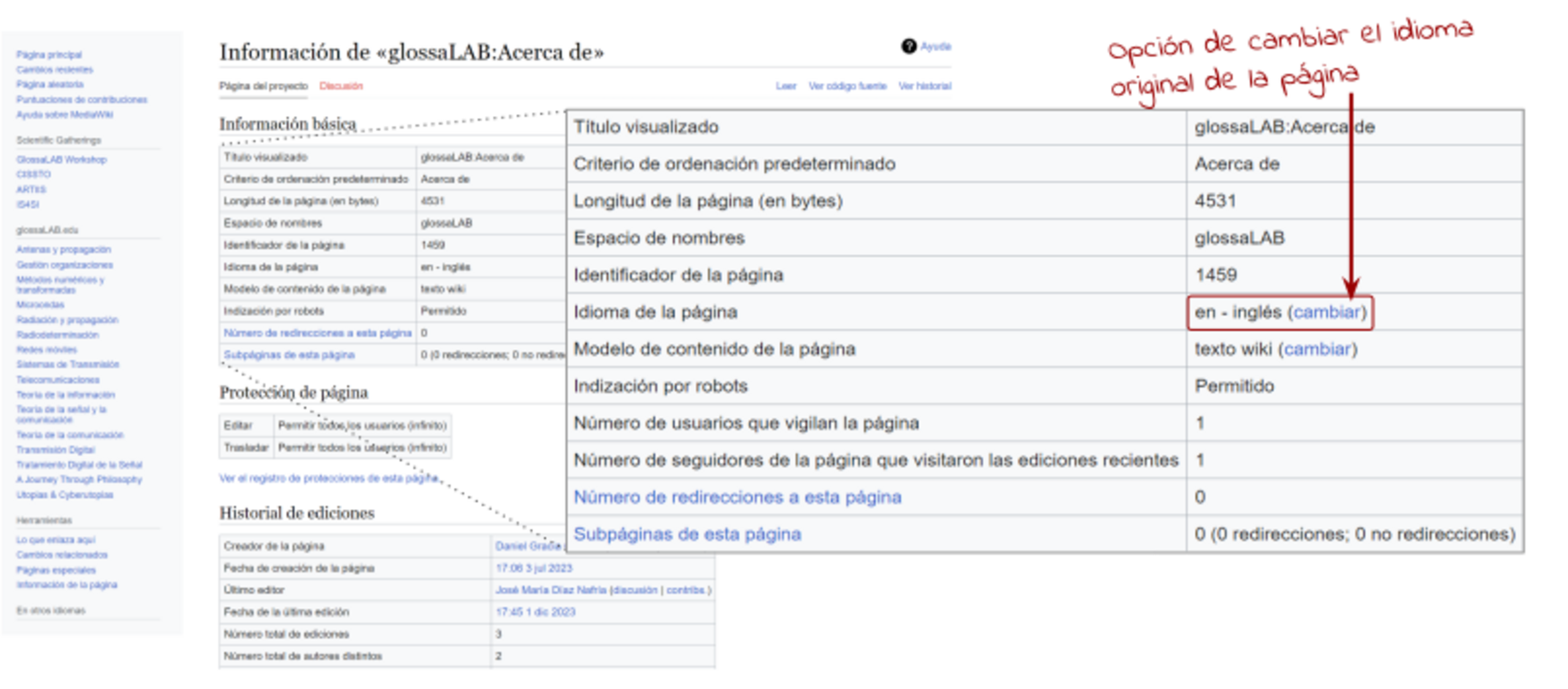The width and height of the screenshot is (1568, 689).
Task: Open Microondas sidebar link
Action: [x=40, y=304]
